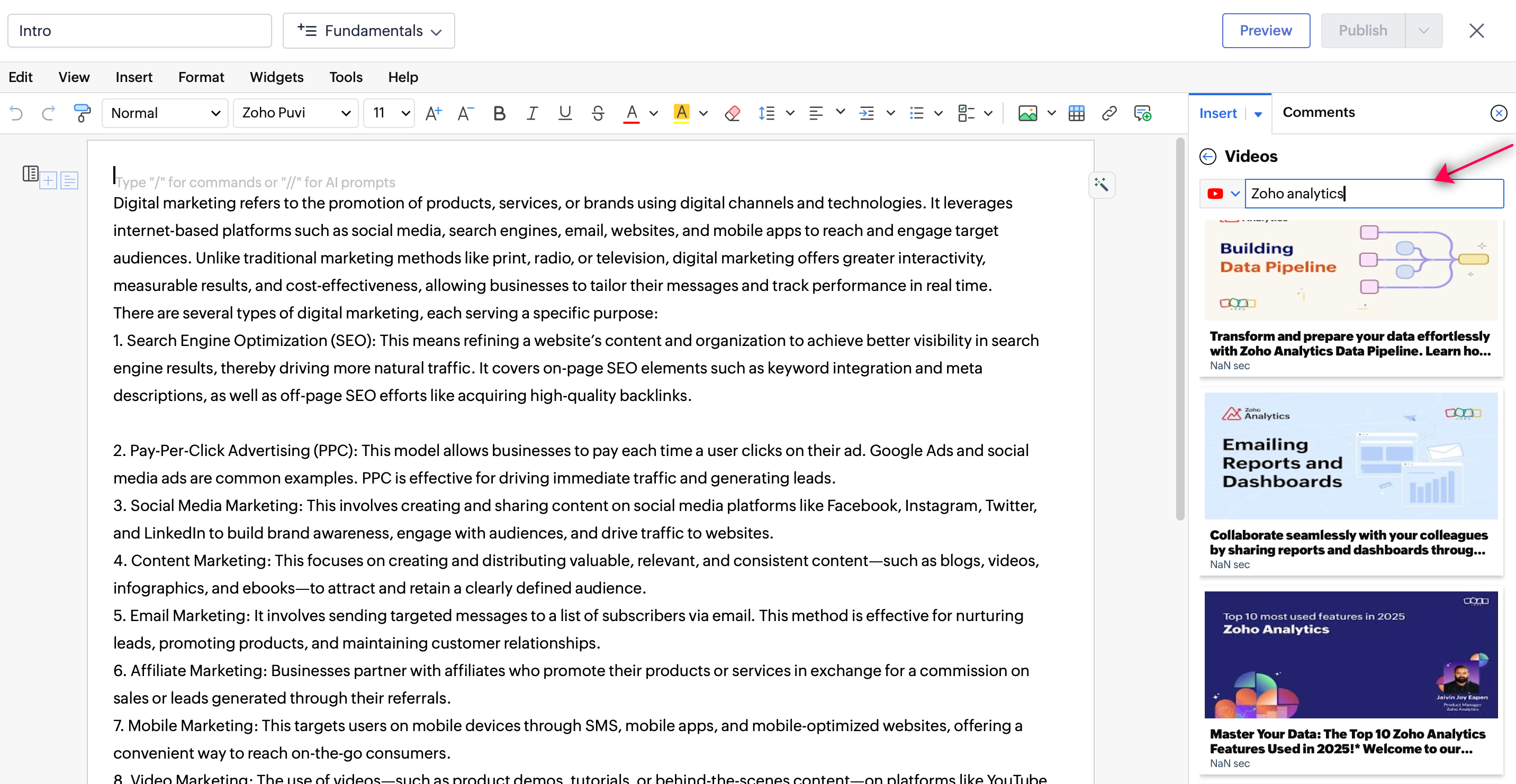Open the Zoho Puvi font dropdown
Screen dimensions: 1516x784
(295, 113)
